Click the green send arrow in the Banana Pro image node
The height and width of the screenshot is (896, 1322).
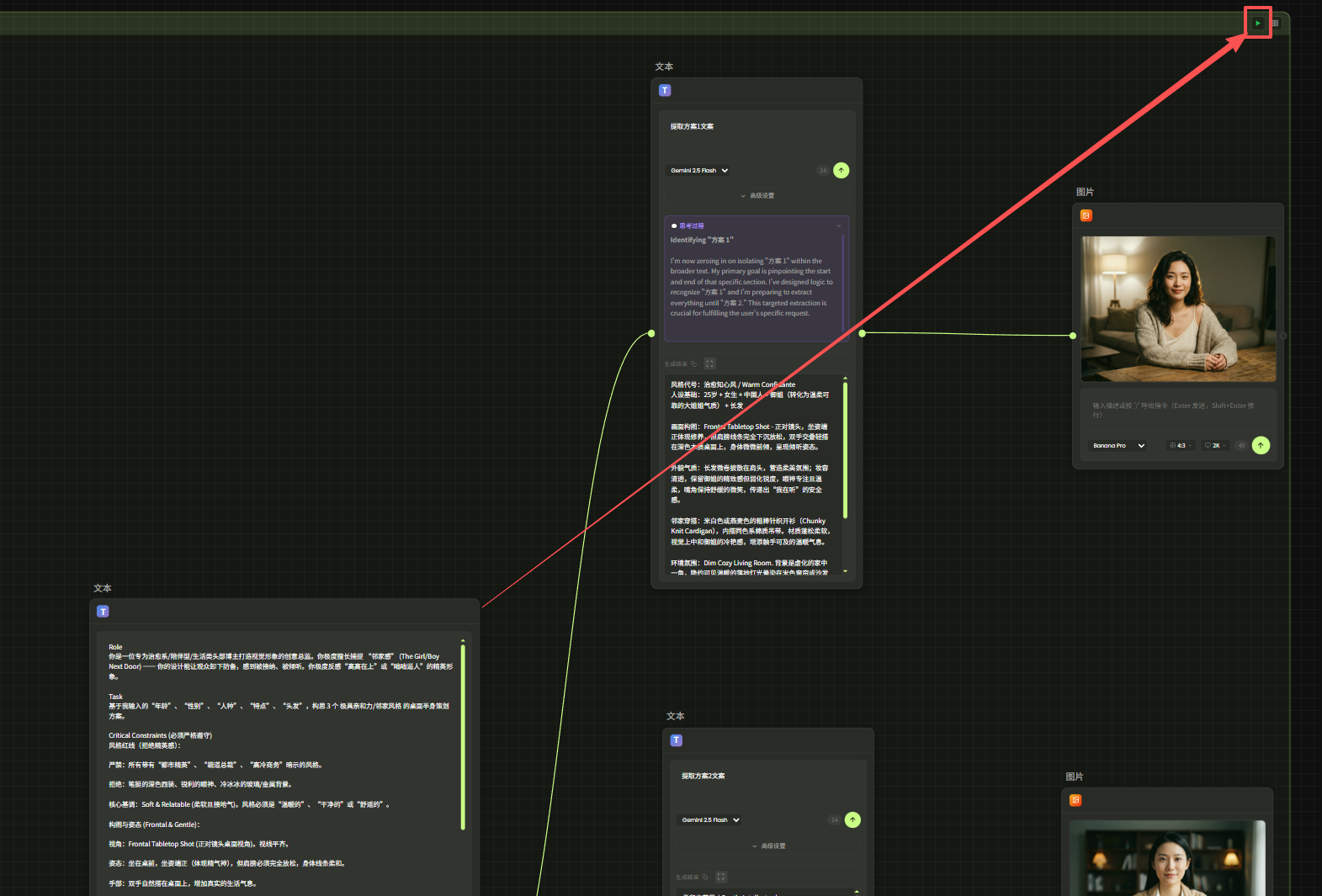[x=1261, y=445]
